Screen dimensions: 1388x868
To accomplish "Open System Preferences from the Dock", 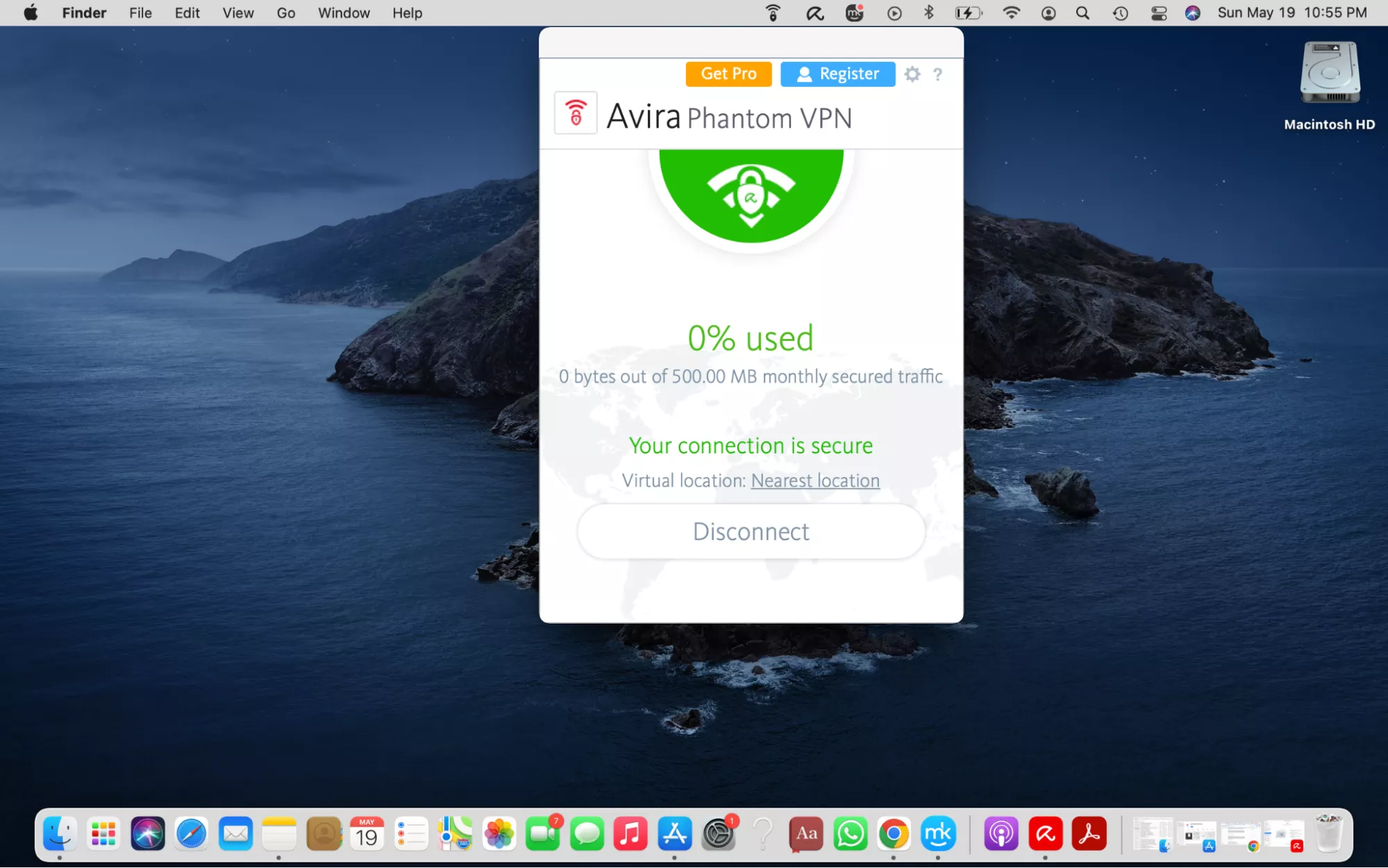I will pos(719,834).
